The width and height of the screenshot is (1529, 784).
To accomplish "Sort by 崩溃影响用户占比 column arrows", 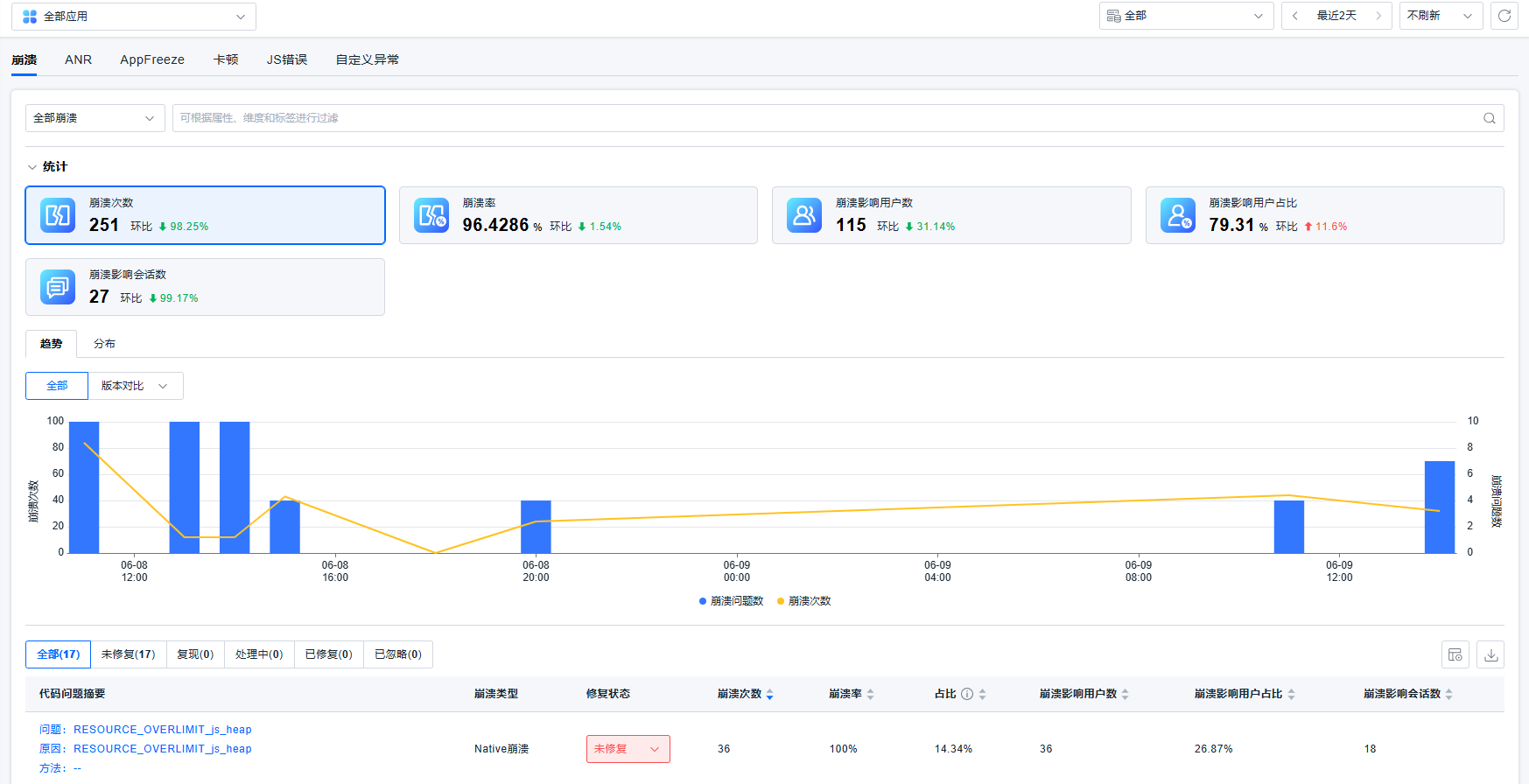I will click(x=1291, y=694).
